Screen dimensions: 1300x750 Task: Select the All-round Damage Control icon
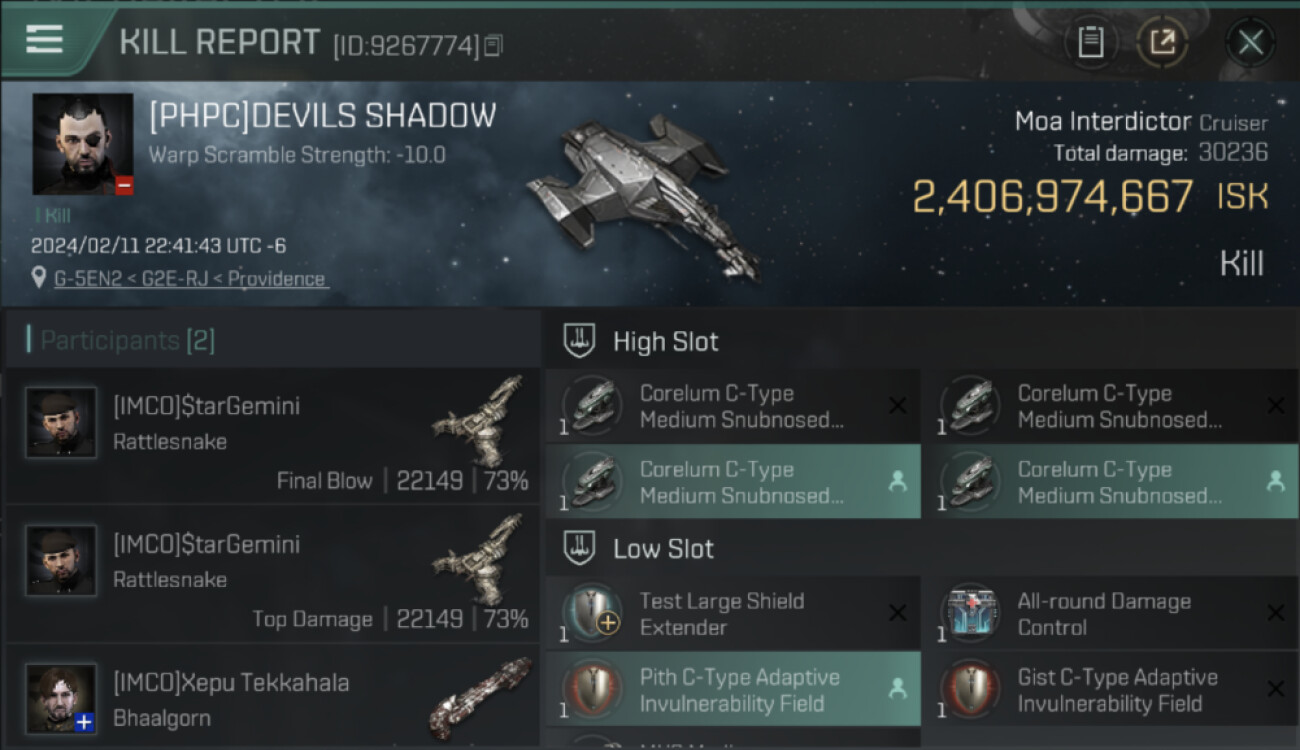pos(971,613)
